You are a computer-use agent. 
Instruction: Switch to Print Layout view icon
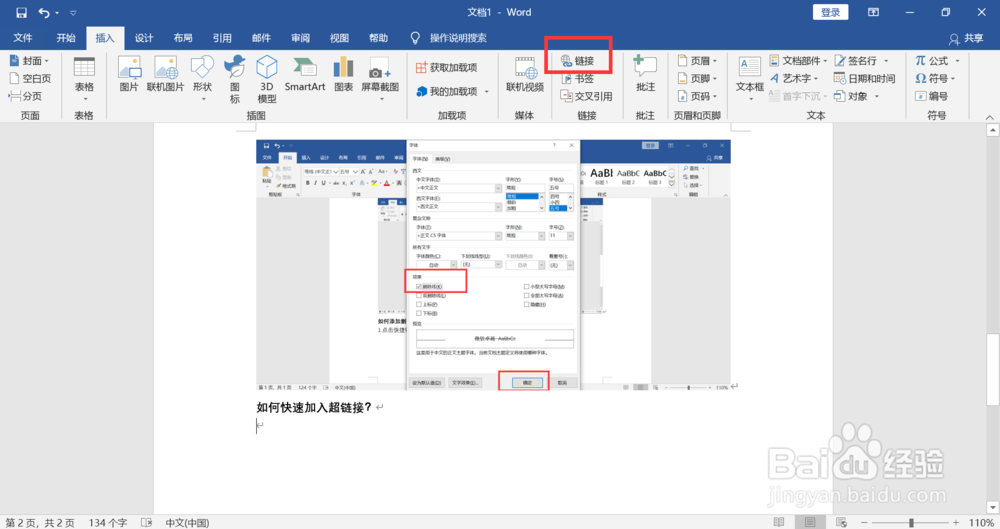point(810,522)
